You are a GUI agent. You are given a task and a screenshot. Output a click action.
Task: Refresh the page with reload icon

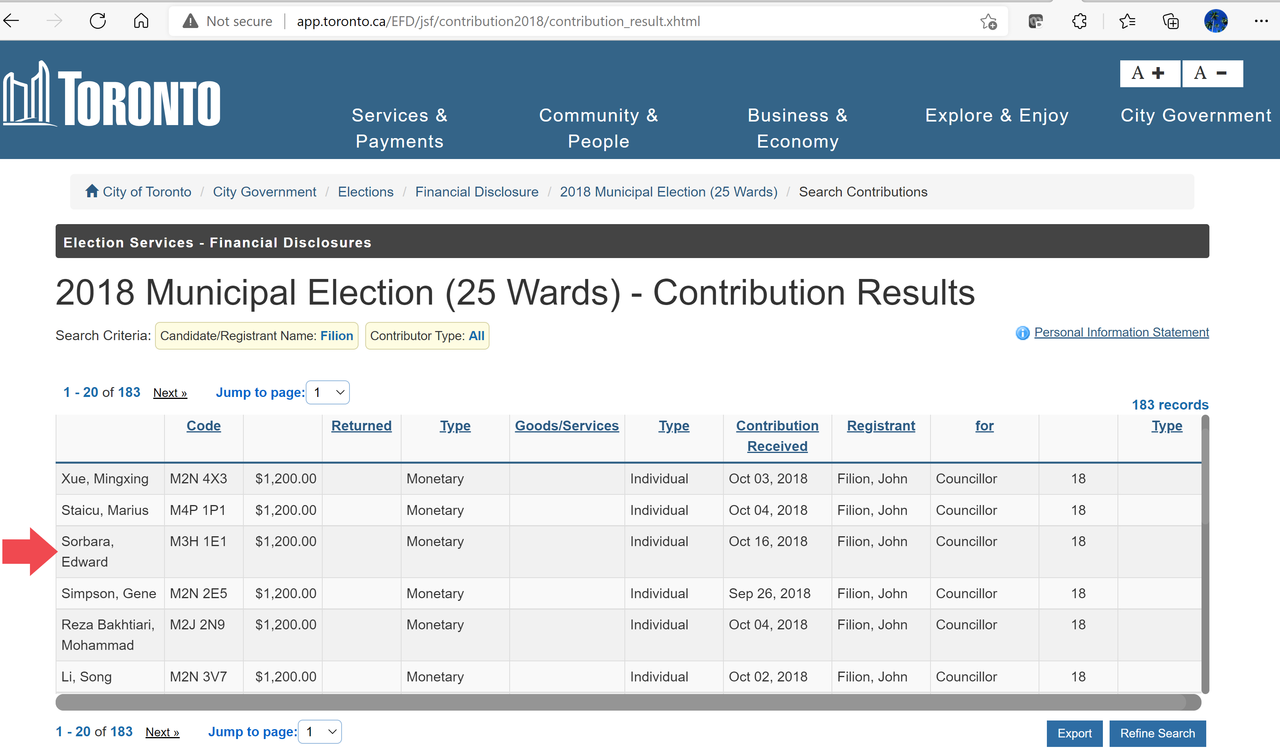click(x=98, y=21)
